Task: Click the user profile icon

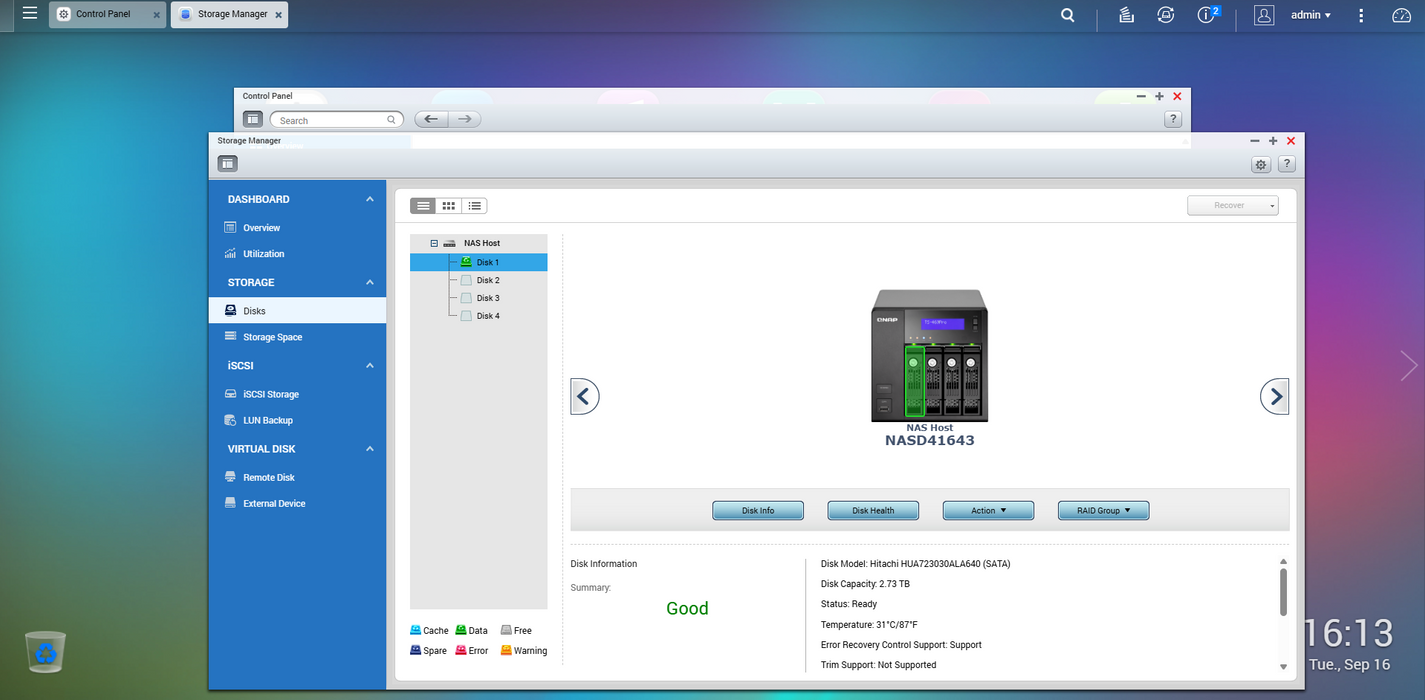Action: pos(1264,15)
